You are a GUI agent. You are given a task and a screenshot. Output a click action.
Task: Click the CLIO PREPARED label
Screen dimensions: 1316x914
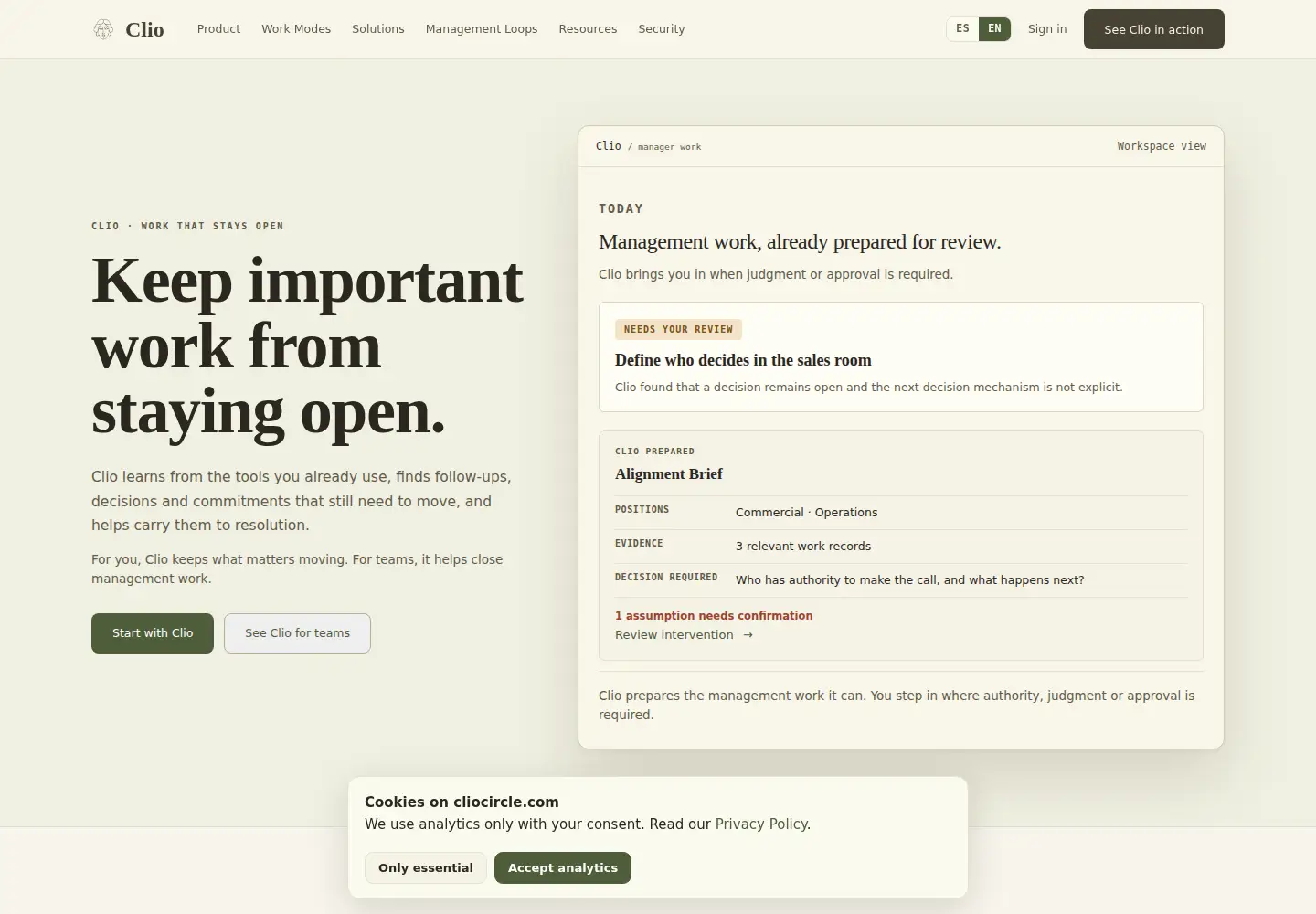point(654,452)
